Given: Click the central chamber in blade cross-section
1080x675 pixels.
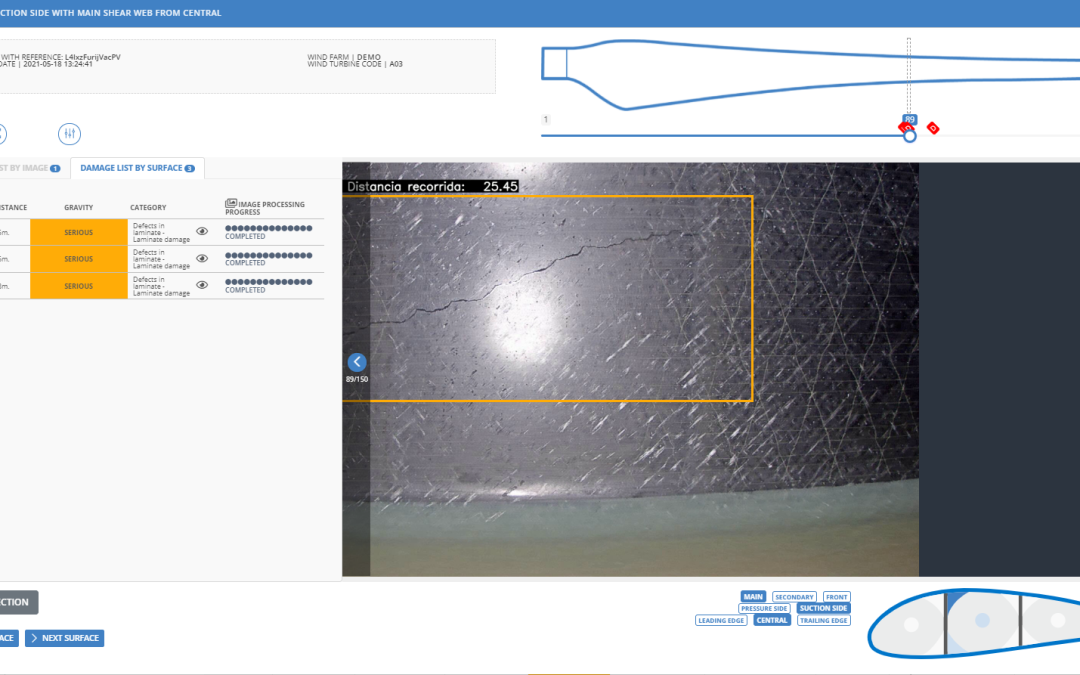Looking at the screenshot, I should point(981,621).
